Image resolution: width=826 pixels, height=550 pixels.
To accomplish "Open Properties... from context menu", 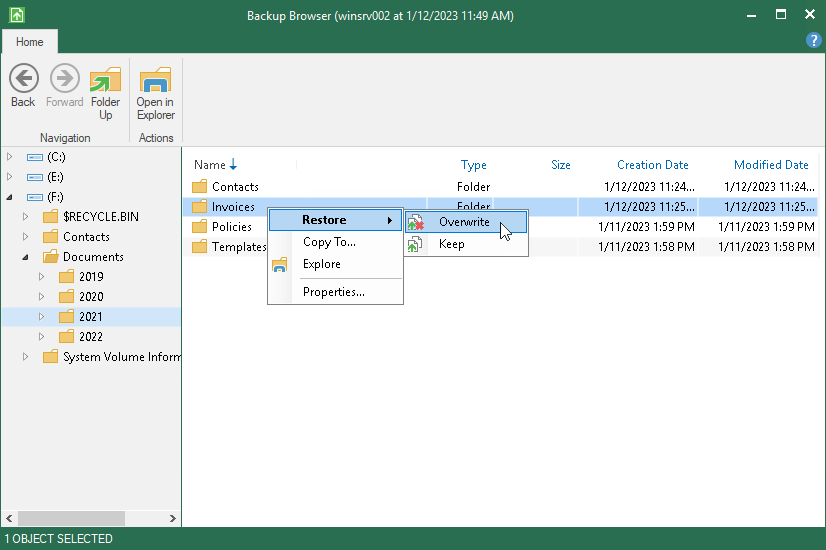I will pos(336,292).
